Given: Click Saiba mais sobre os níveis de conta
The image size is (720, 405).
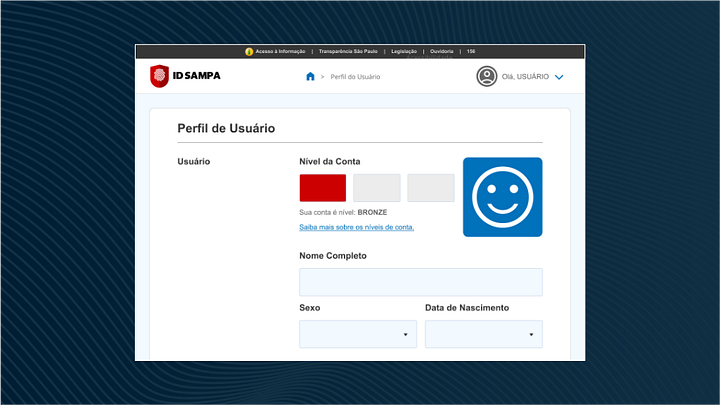Looking at the screenshot, I should (x=357, y=227).
